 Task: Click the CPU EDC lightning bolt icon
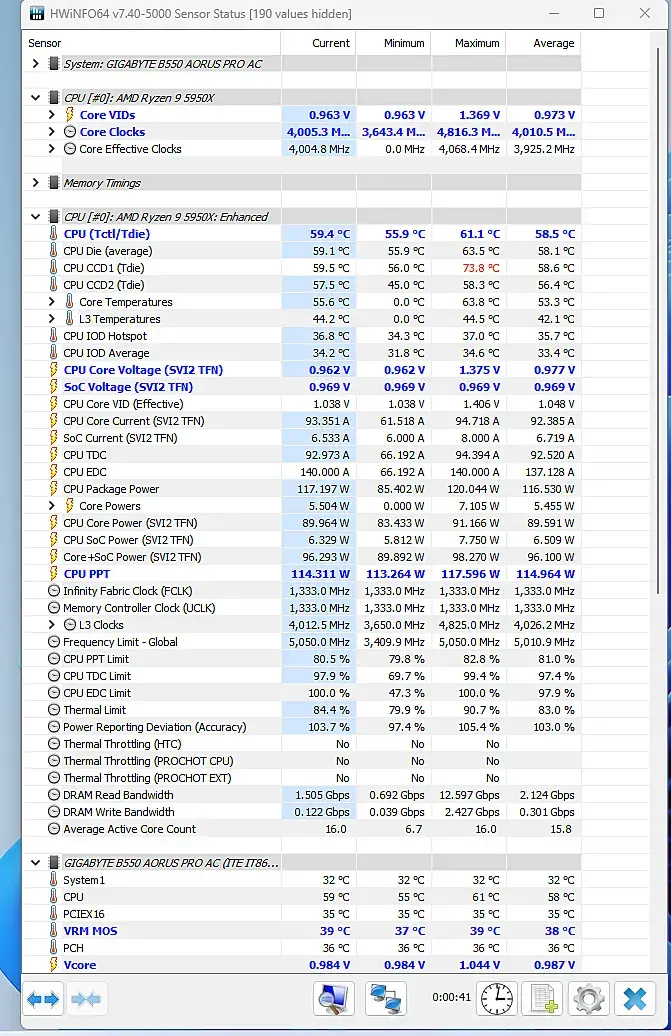(x=53, y=472)
